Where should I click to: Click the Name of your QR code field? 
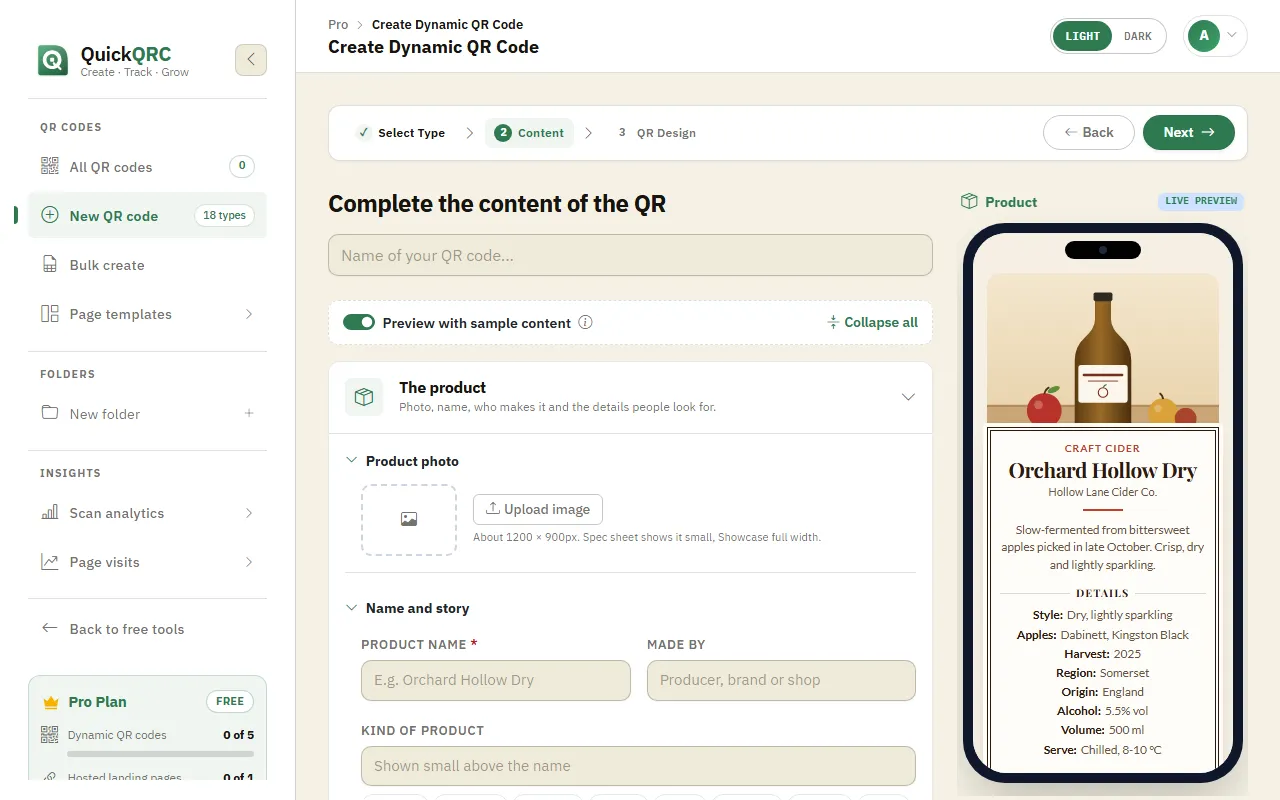tap(630, 255)
